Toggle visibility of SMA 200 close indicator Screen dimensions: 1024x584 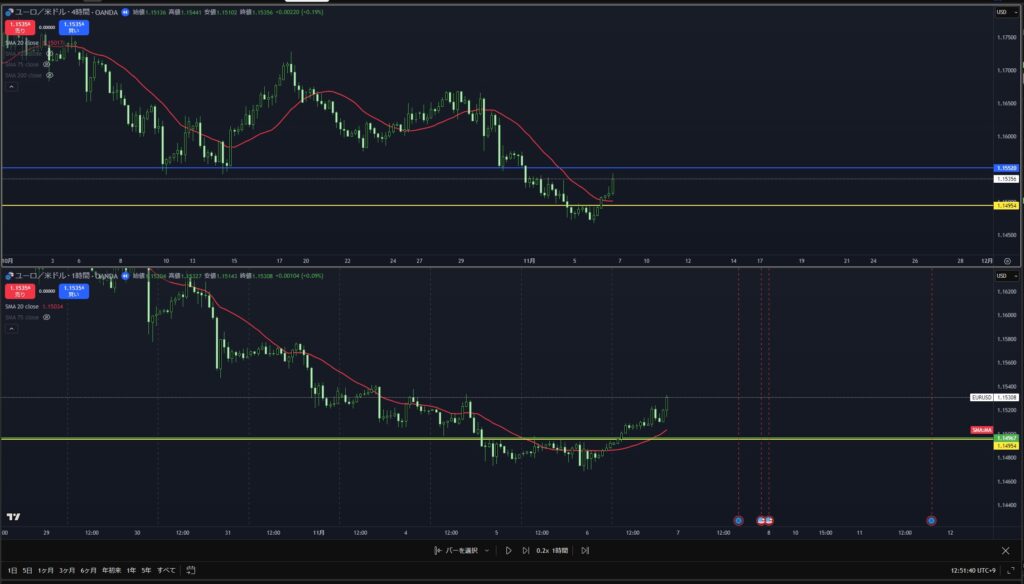pos(49,74)
